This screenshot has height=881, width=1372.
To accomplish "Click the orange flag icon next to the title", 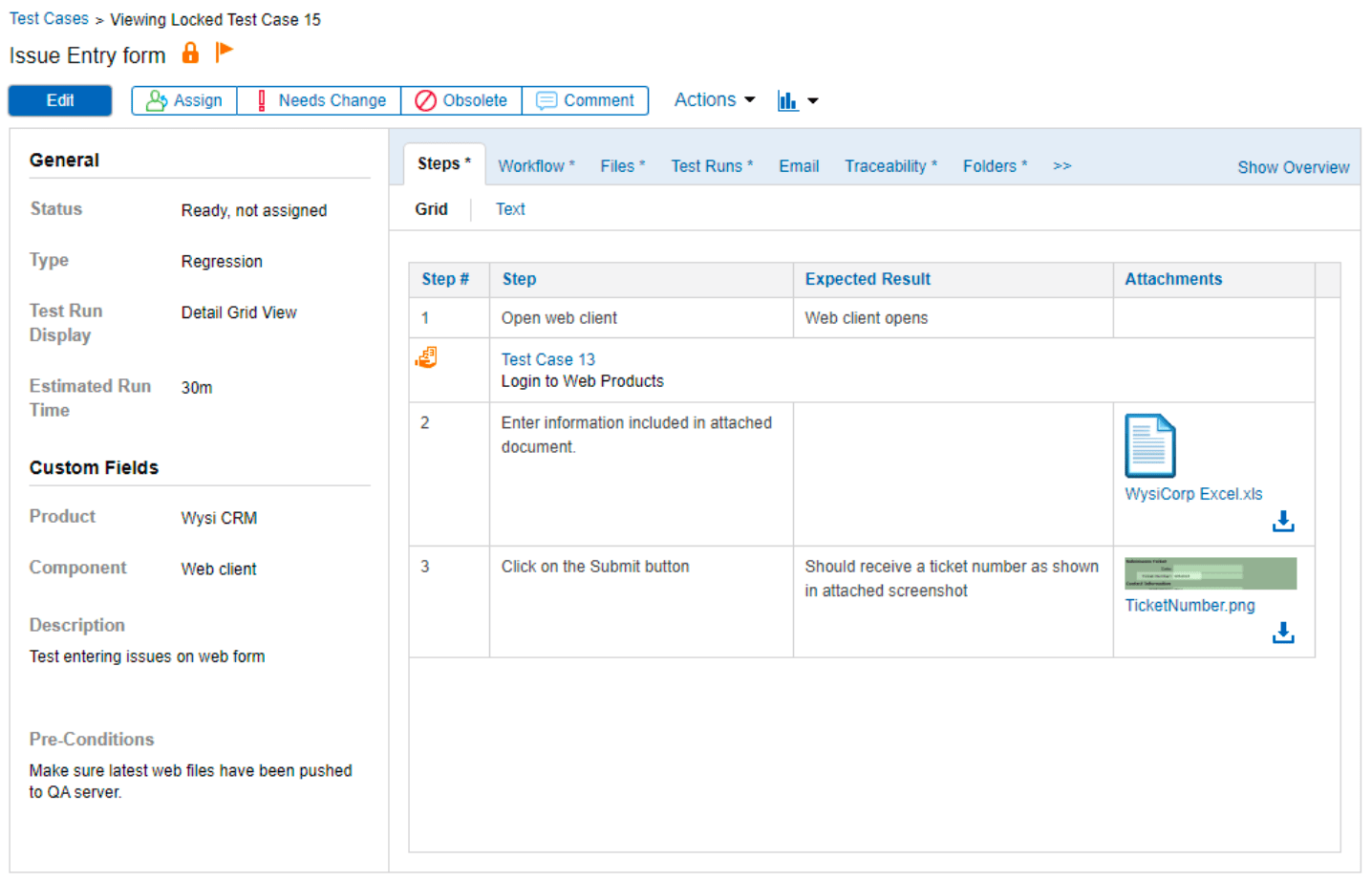I will point(224,54).
